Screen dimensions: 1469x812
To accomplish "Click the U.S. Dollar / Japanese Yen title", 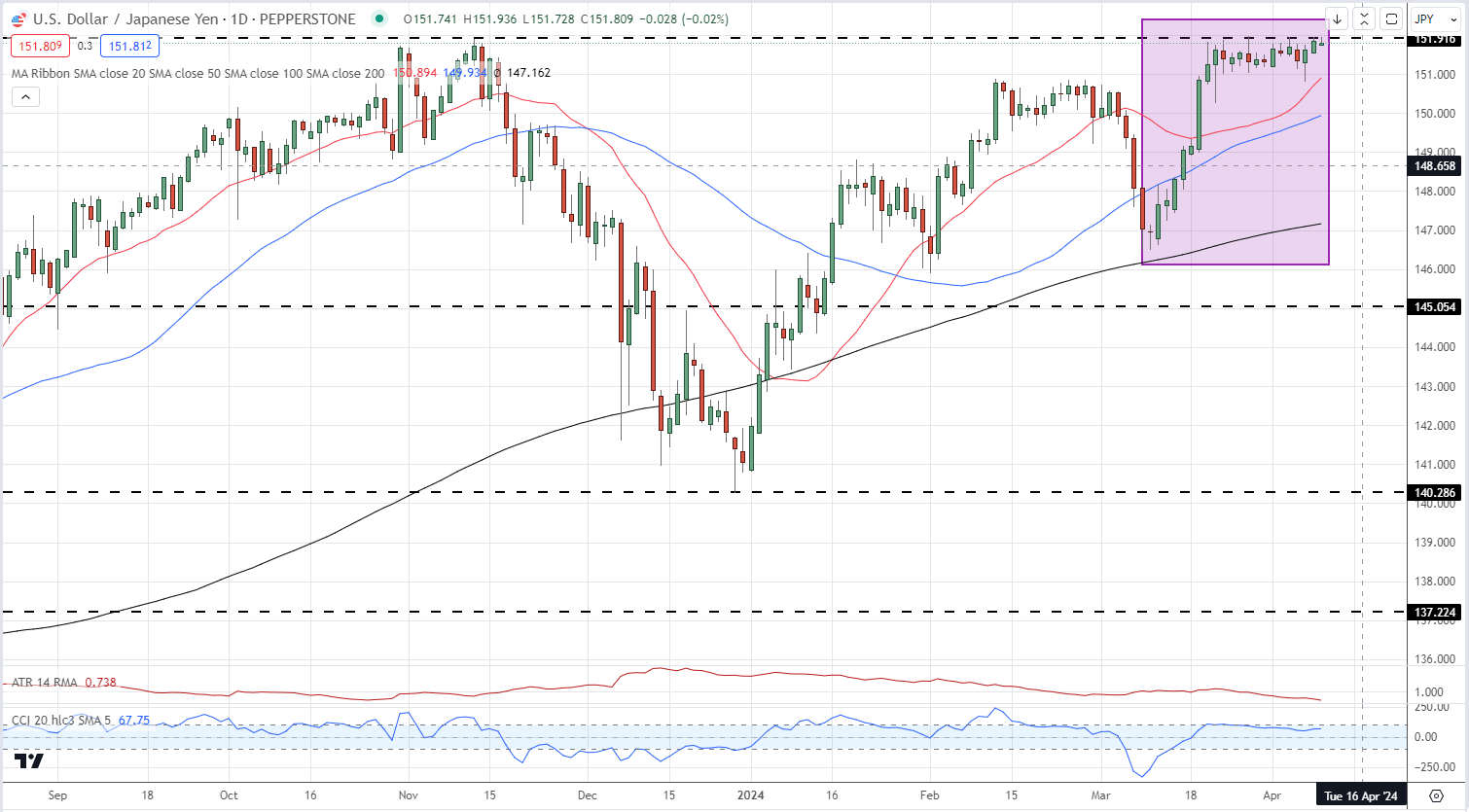I will [125, 19].
